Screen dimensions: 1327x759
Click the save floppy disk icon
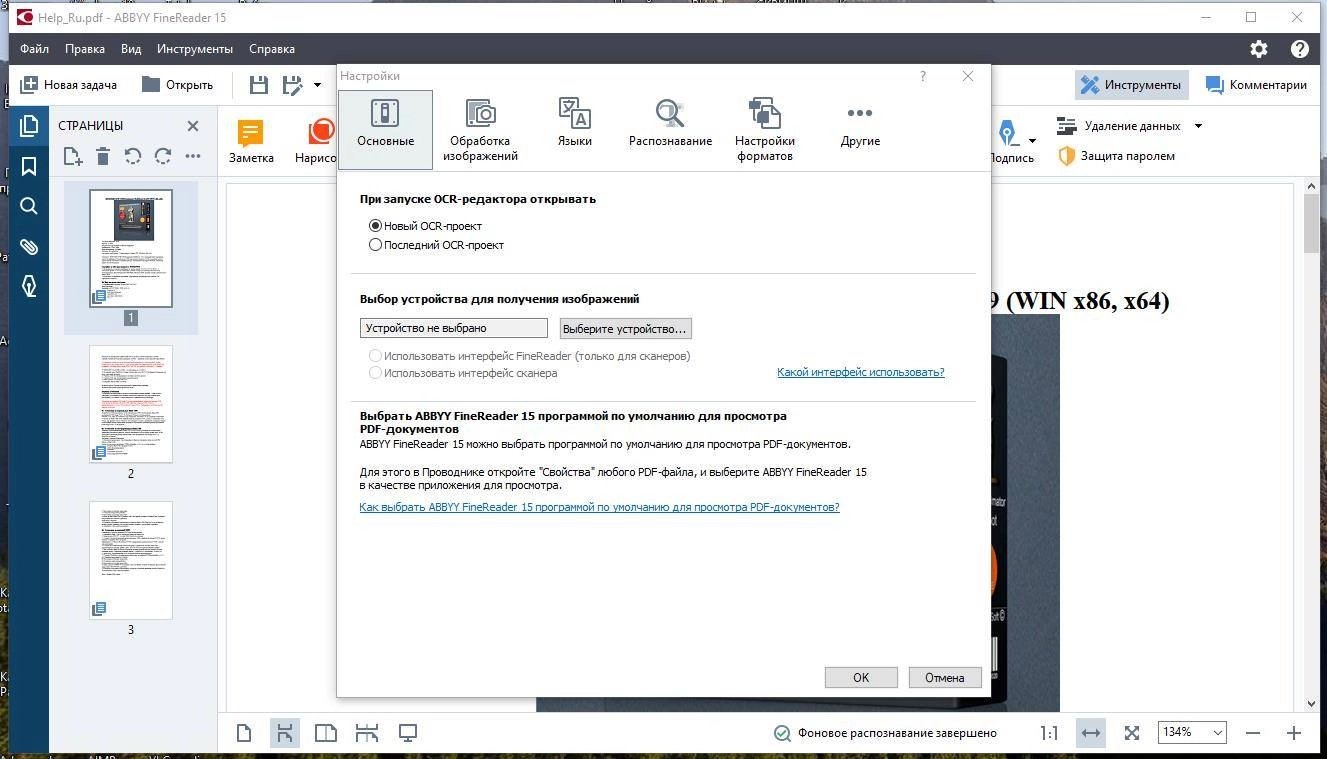[x=259, y=85]
